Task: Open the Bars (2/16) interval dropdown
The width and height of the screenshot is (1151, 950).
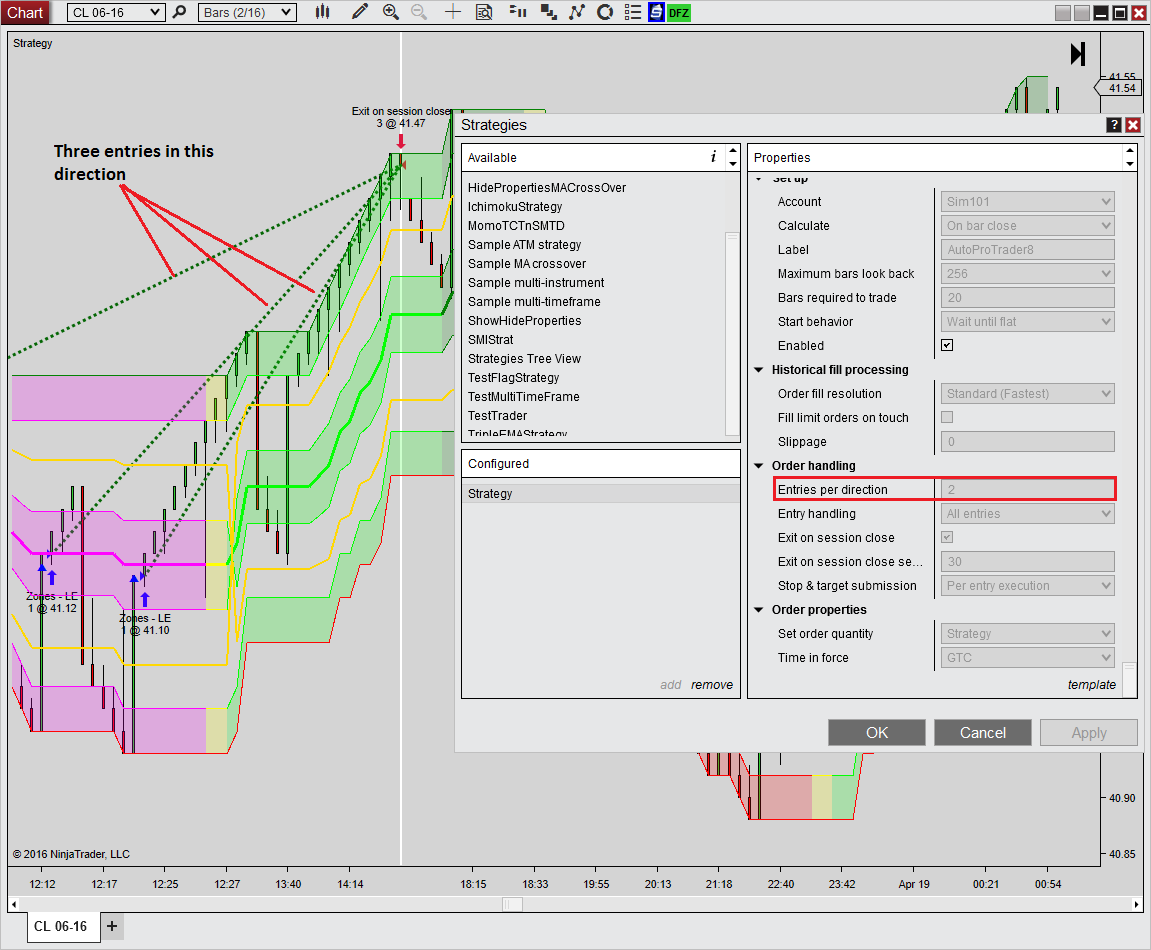Action: click(x=247, y=12)
